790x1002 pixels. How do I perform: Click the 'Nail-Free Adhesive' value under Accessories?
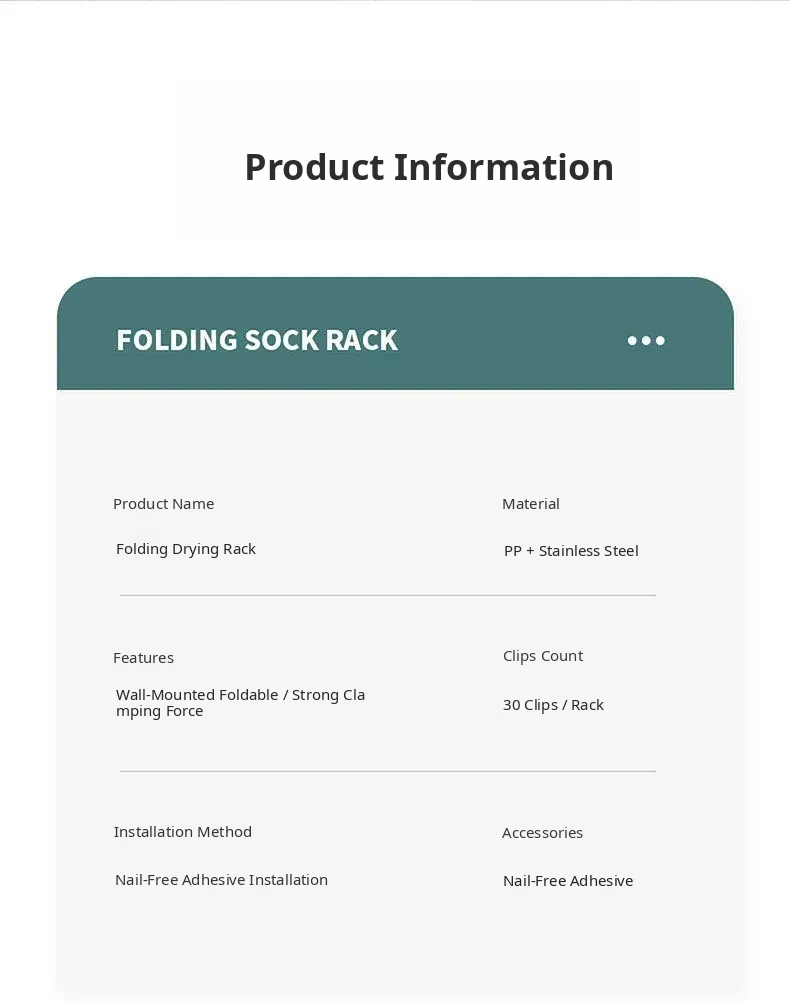tap(568, 881)
